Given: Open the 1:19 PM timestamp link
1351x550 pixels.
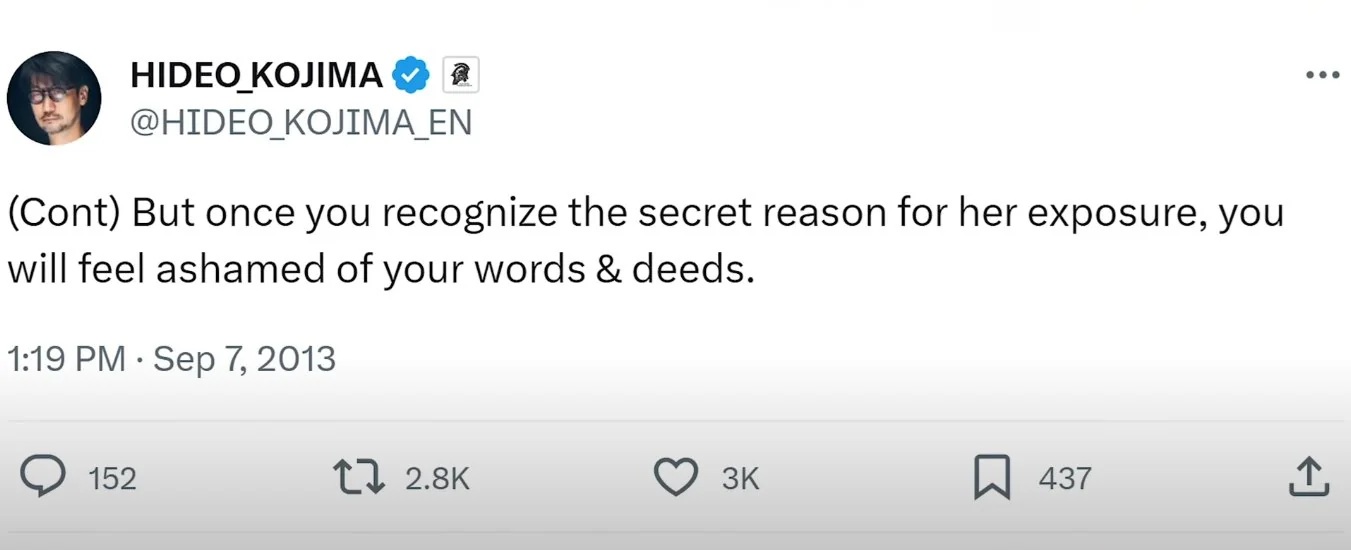Looking at the screenshot, I should tap(66, 359).
